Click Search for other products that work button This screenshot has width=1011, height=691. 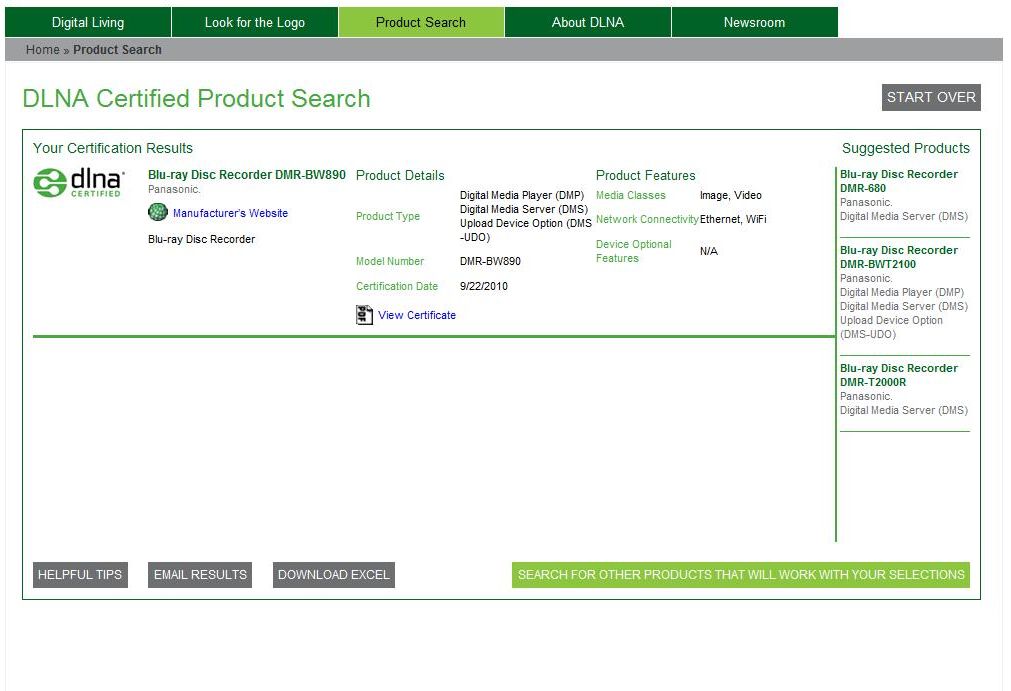[x=741, y=575]
